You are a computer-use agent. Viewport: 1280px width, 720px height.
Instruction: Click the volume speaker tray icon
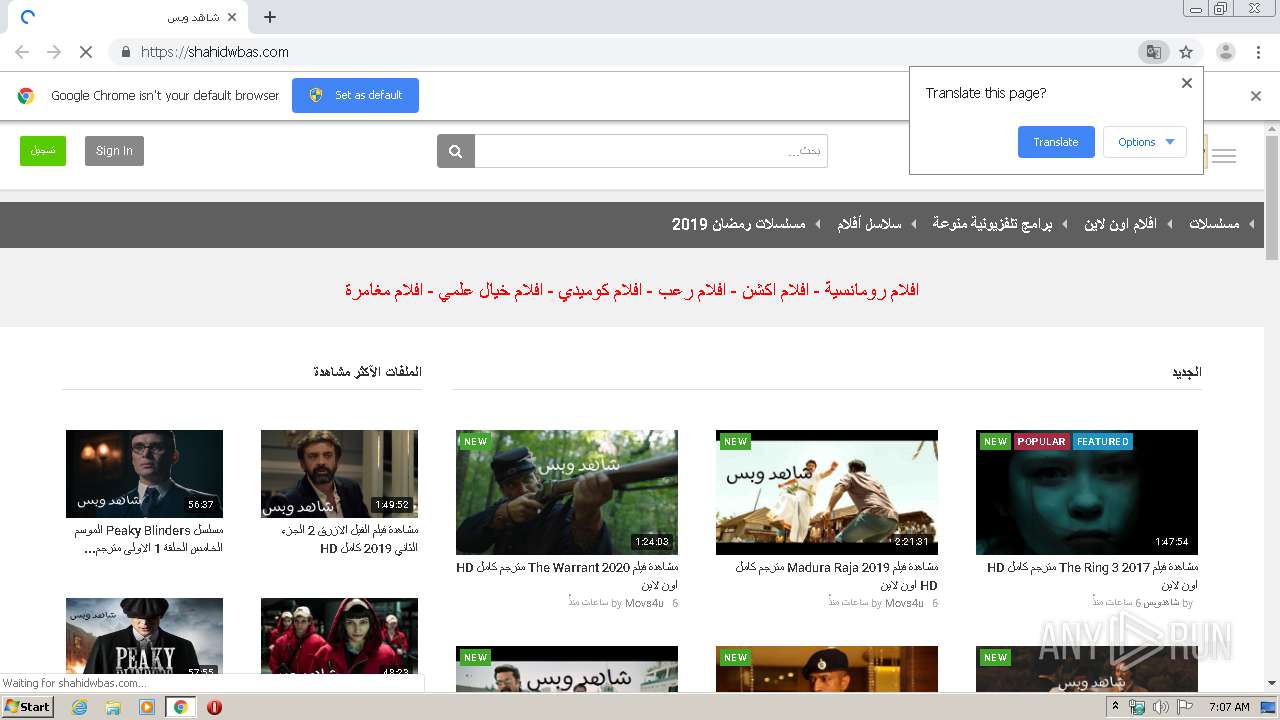[x=1160, y=707]
